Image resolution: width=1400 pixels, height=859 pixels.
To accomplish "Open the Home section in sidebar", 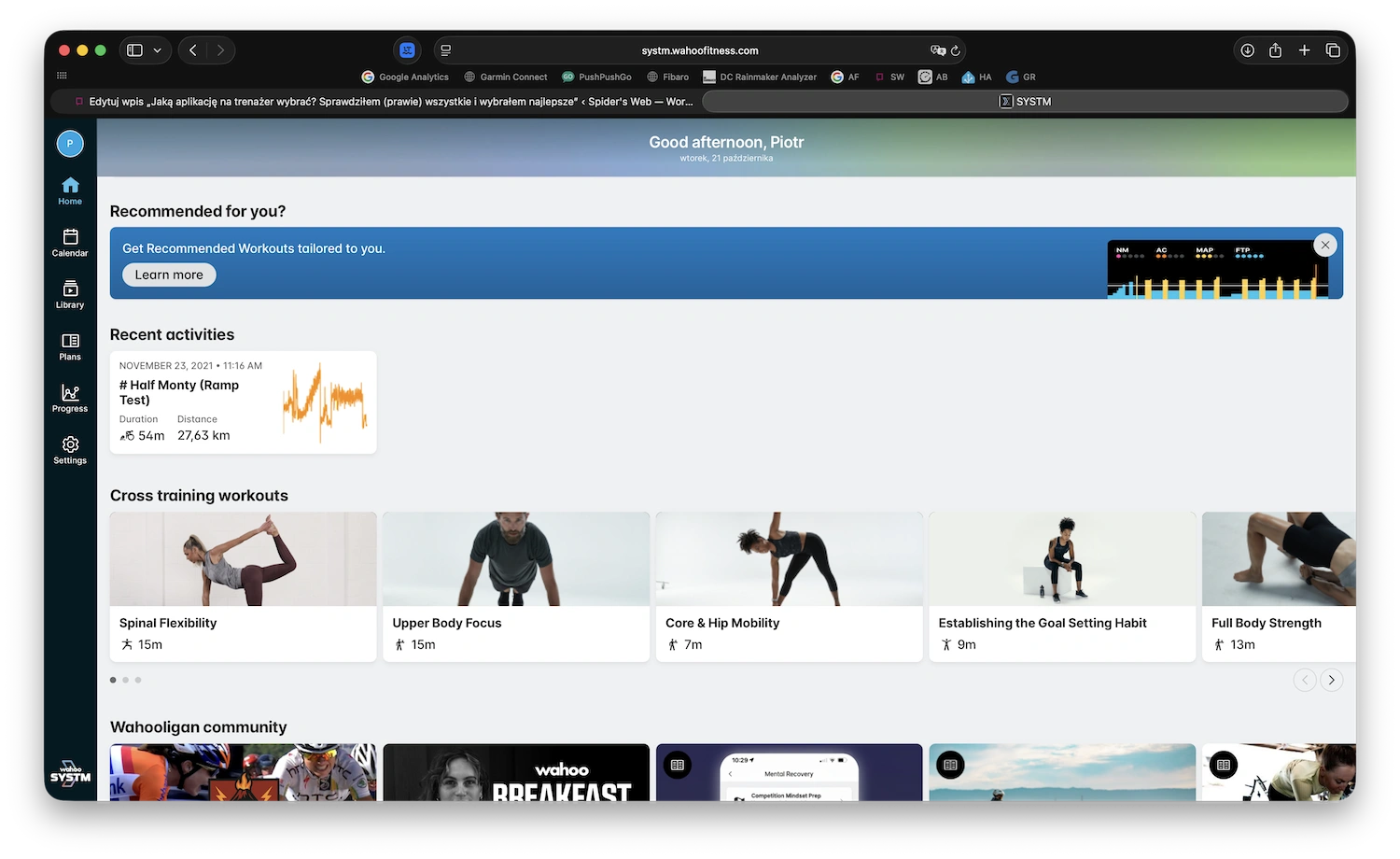I will pyautogui.click(x=70, y=190).
